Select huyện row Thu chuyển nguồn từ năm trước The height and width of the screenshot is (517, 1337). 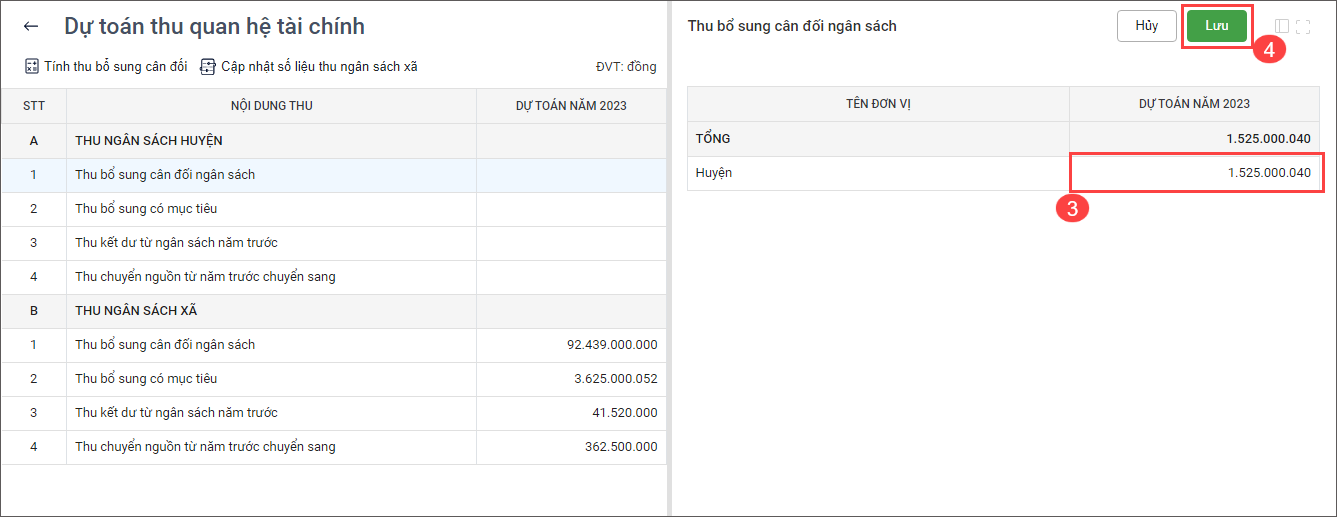tap(205, 277)
